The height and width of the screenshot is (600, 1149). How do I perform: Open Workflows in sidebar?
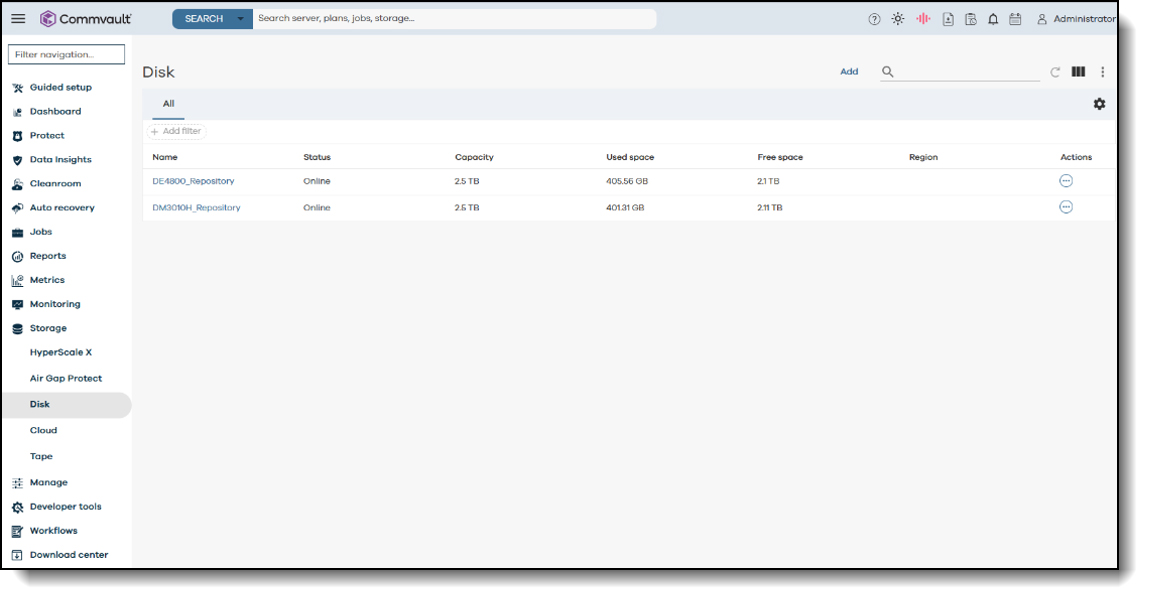click(x=53, y=531)
